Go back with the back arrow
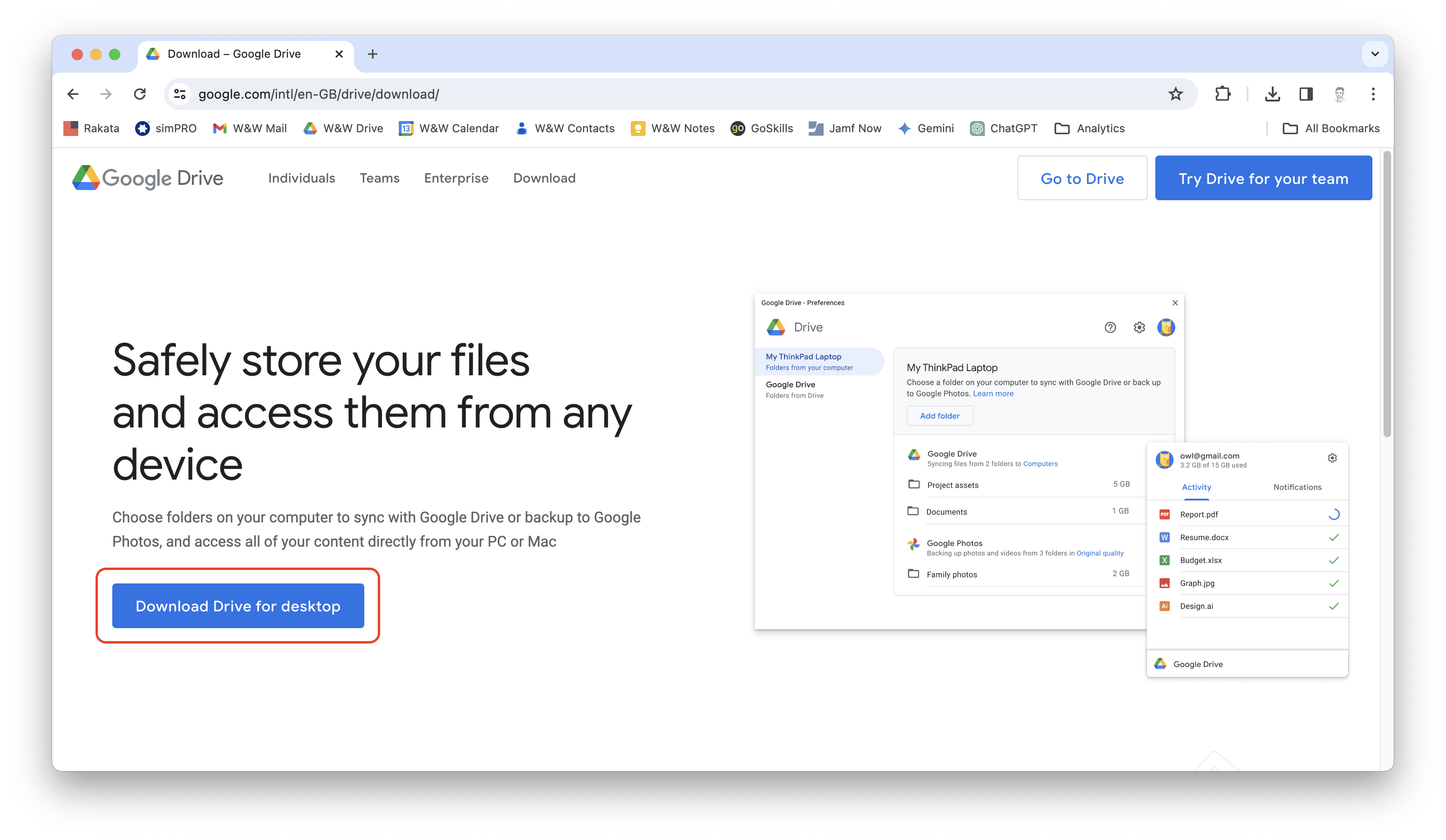The width and height of the screenshot is (1446, 840). coord(73,94)
